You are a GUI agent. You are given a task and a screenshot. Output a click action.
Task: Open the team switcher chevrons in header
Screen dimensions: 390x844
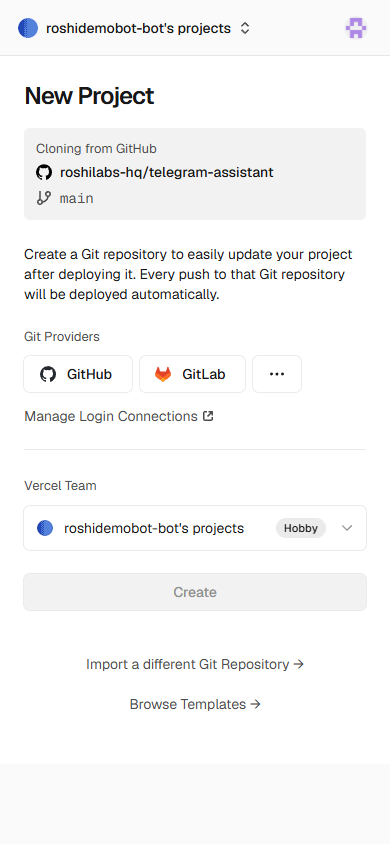(245, 29)
